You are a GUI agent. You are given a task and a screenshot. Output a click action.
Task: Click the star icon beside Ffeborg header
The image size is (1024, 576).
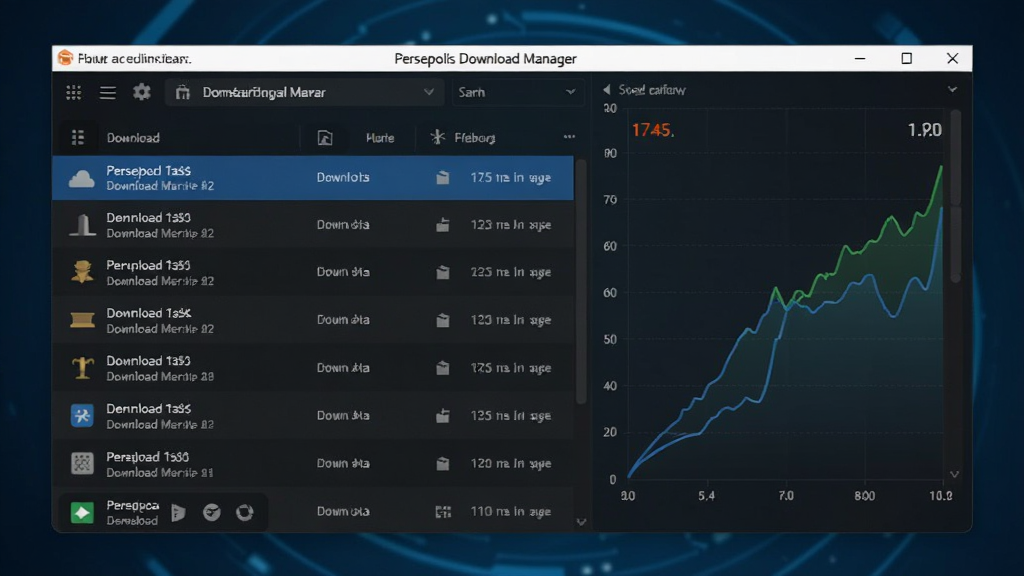pyautogui.click(x=438, y=137)
